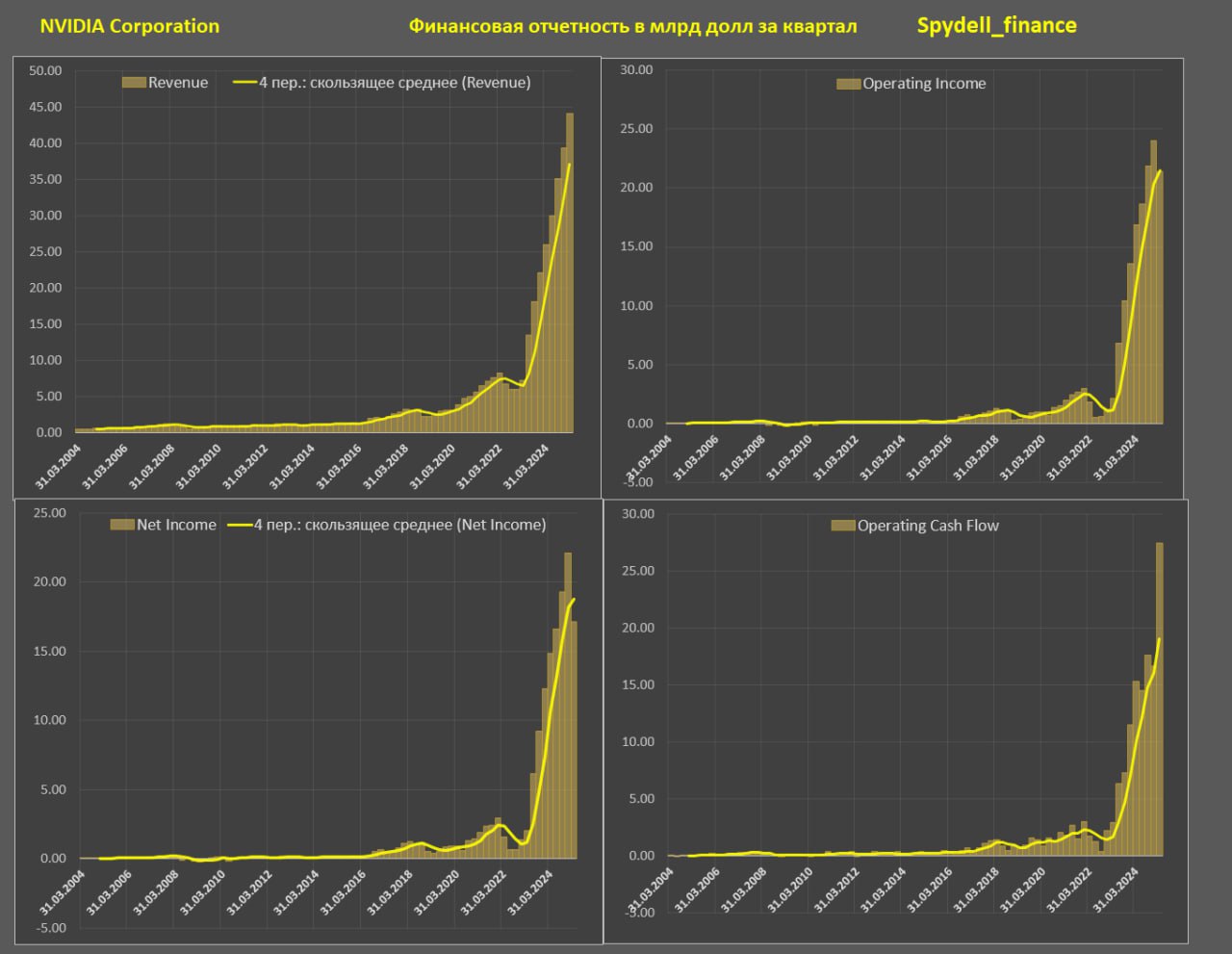Screen dimensions: 1232x954
Task: Click the Revenue legend bar swatch
Action: point(134,83)
